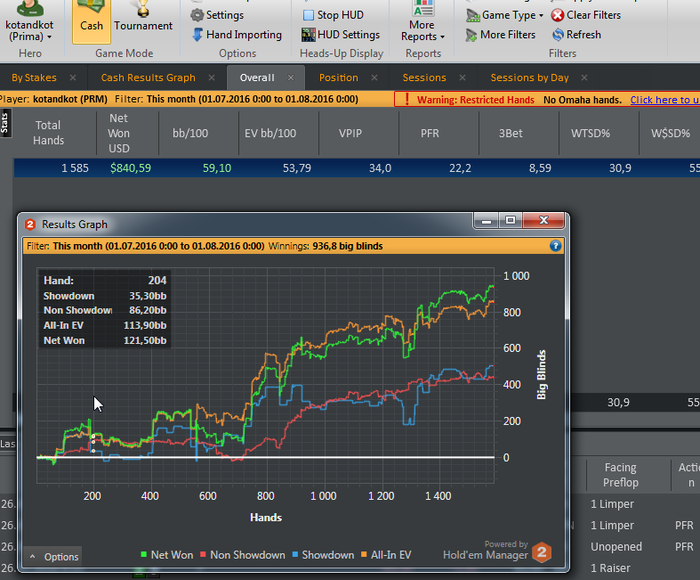Click the Results Graph window logo icon

tap(30, 224)
